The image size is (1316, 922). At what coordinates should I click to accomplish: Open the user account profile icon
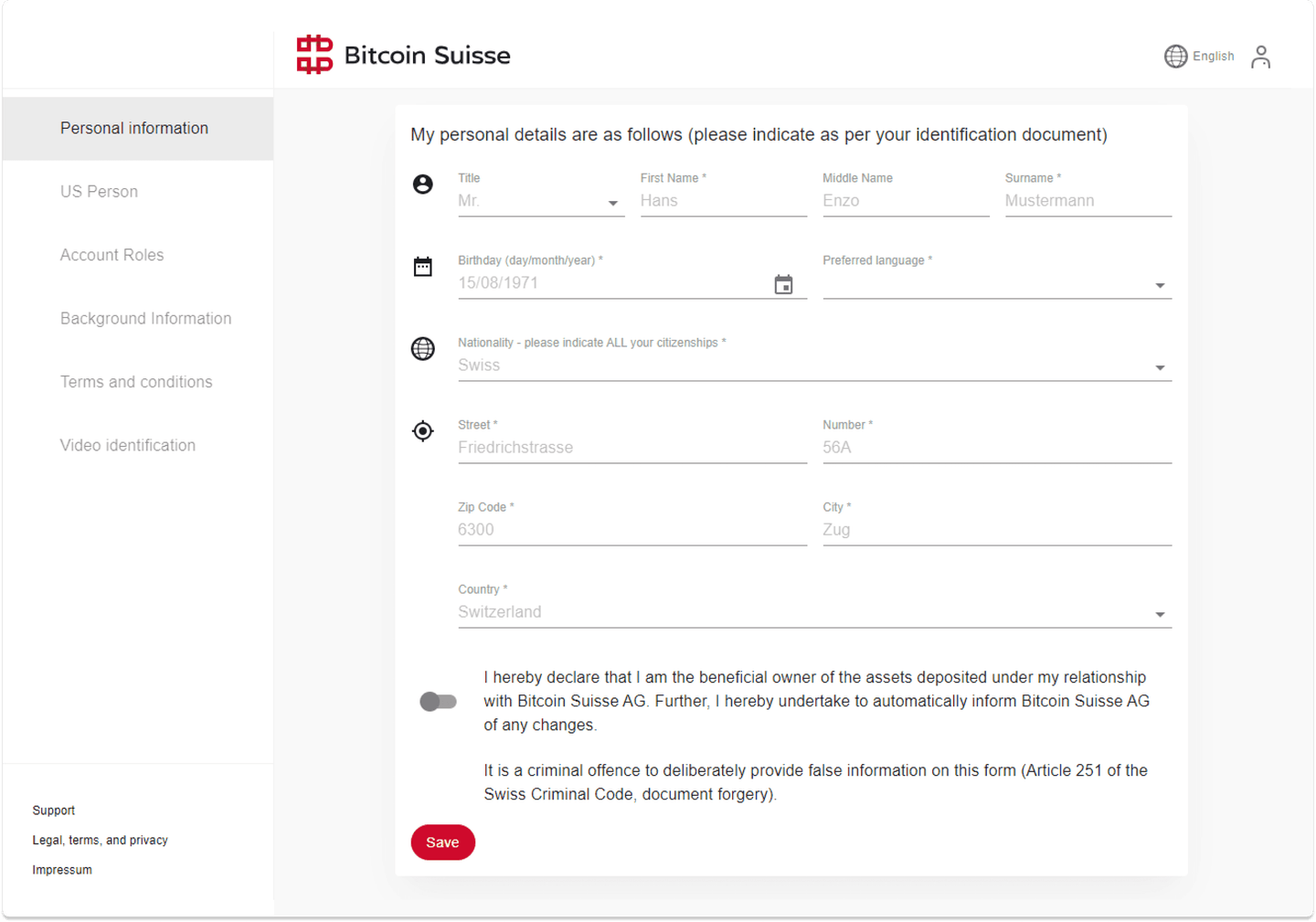coord(1260,57)
